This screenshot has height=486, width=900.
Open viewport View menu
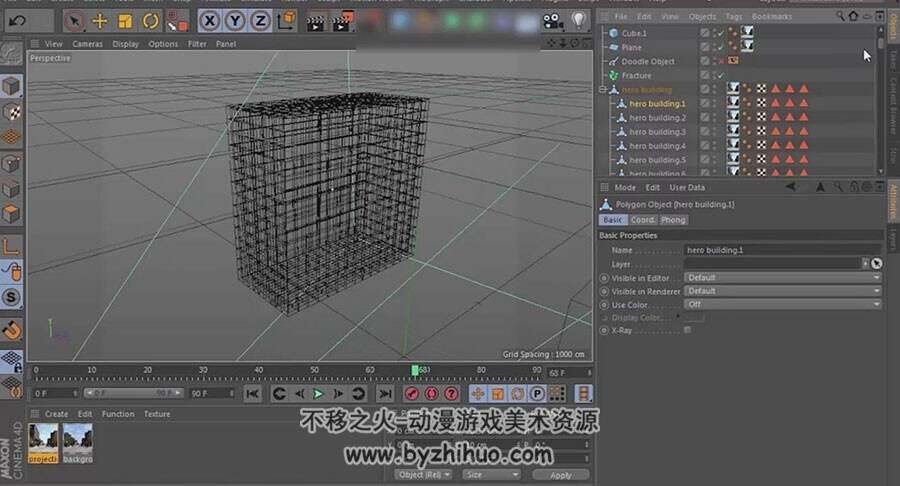click(x=53, y=44)
